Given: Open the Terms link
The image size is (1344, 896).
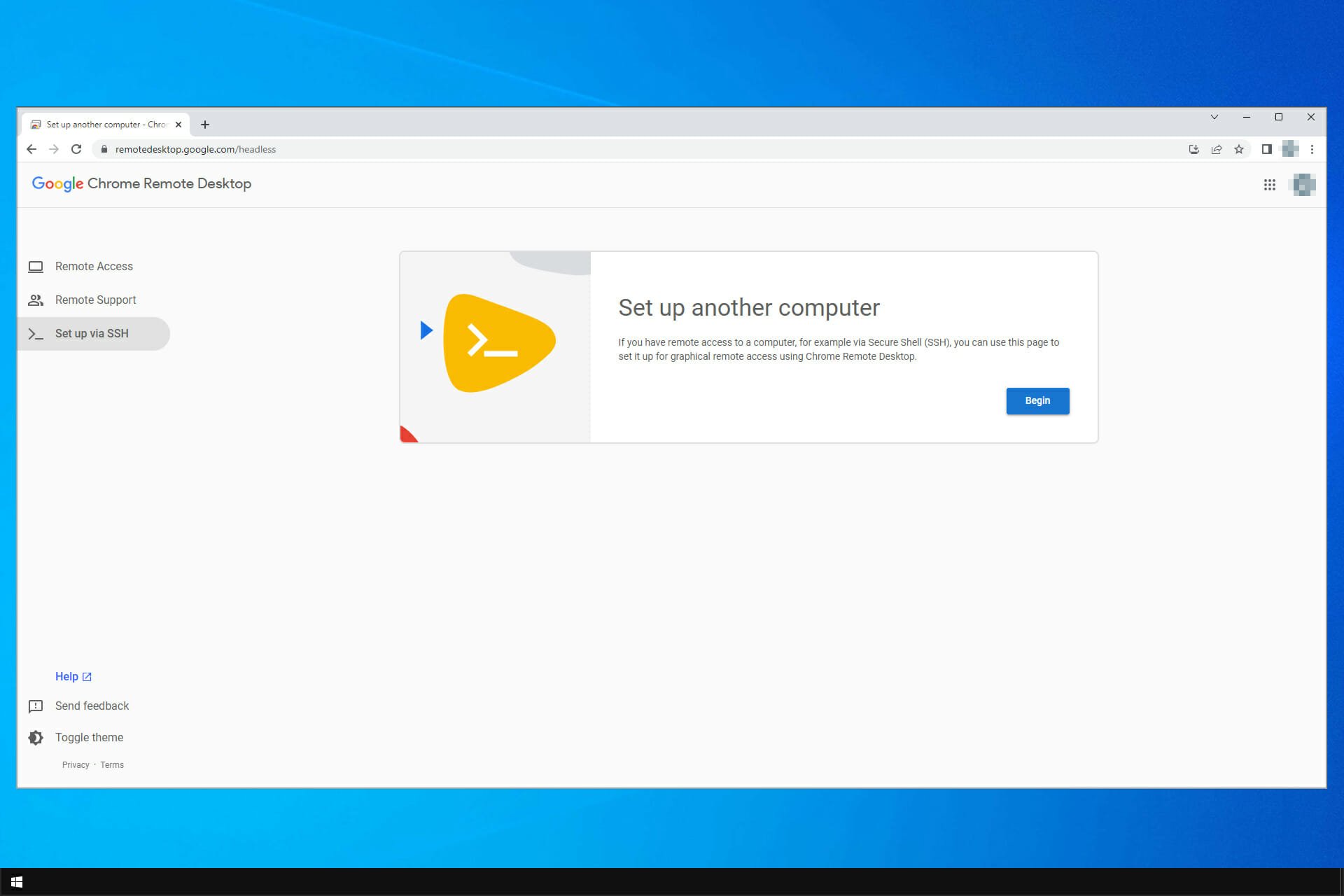Looking at the screenshot, I should point(112,765).
